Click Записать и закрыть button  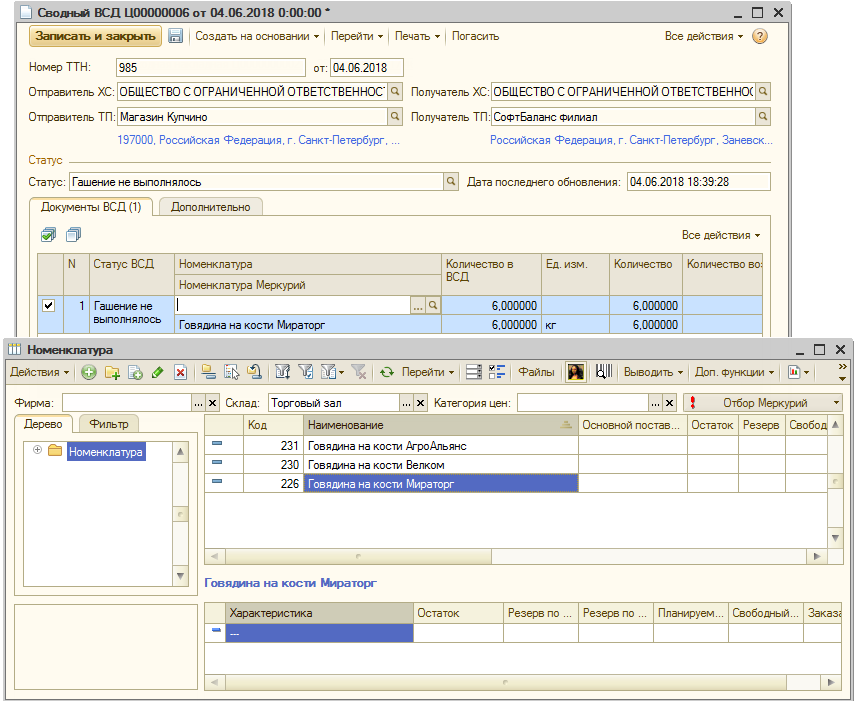[95, 36]
